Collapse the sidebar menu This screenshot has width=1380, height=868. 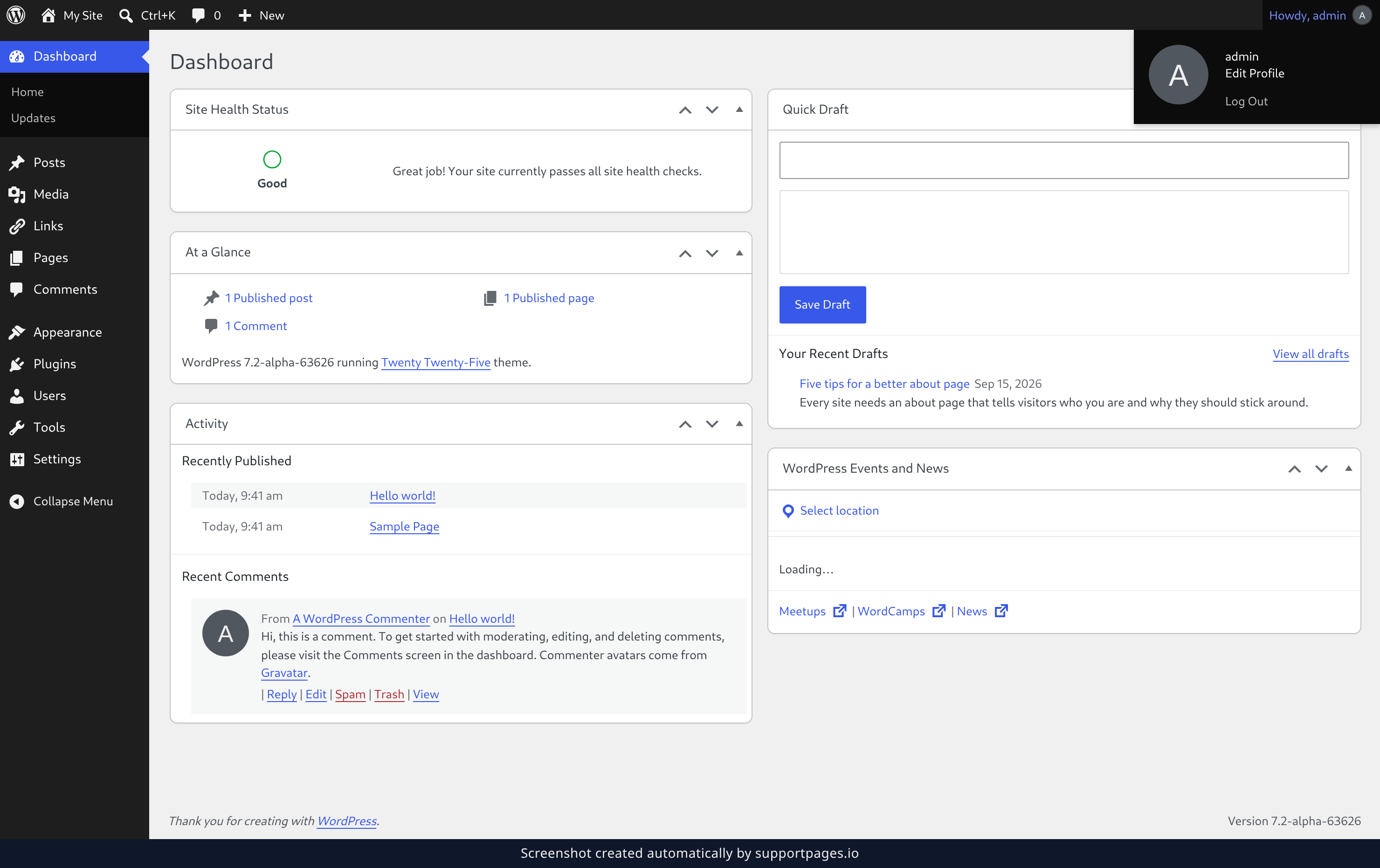click(x=75, y=501)
